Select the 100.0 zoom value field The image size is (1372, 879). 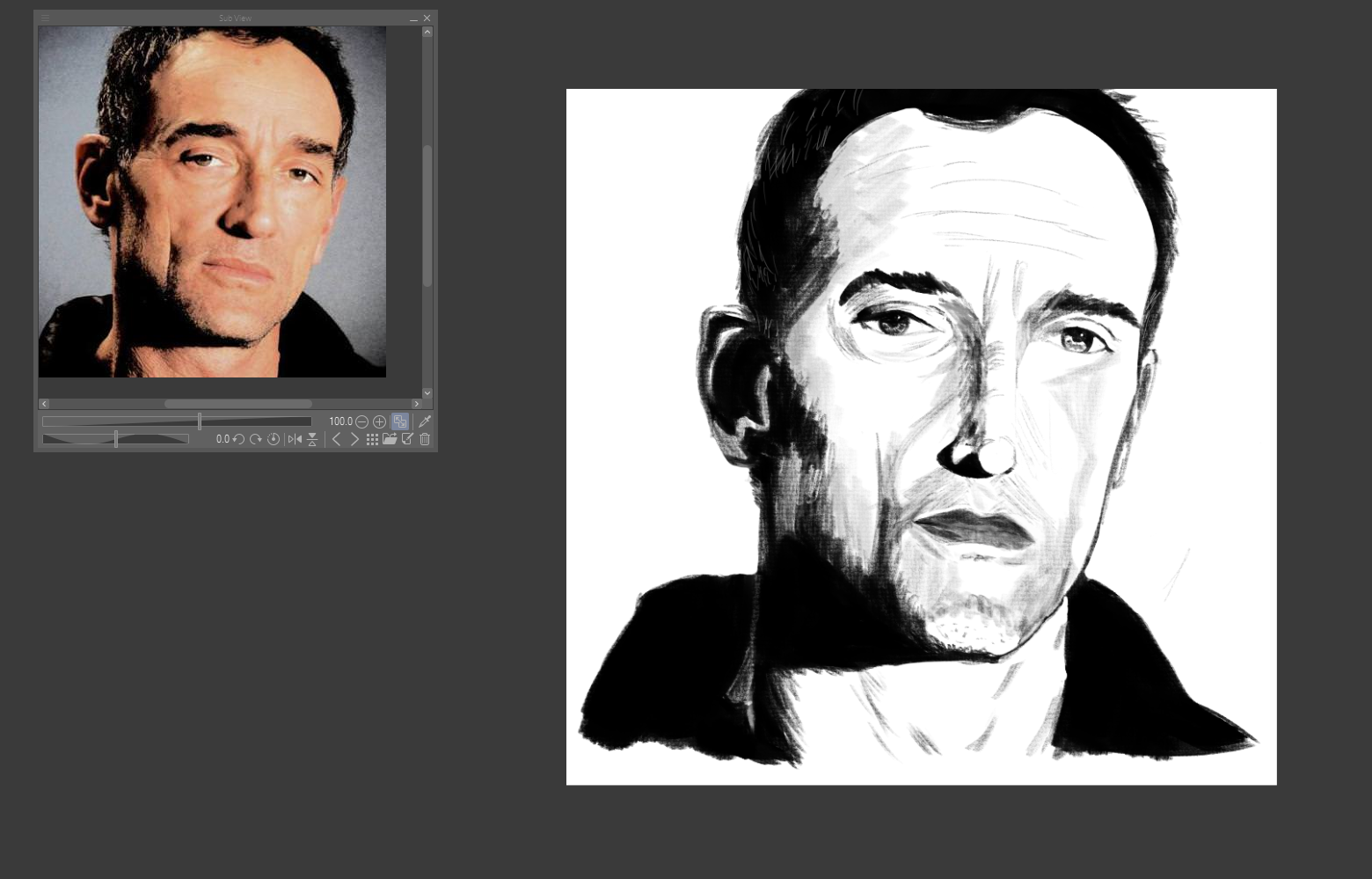click(339, 421)
